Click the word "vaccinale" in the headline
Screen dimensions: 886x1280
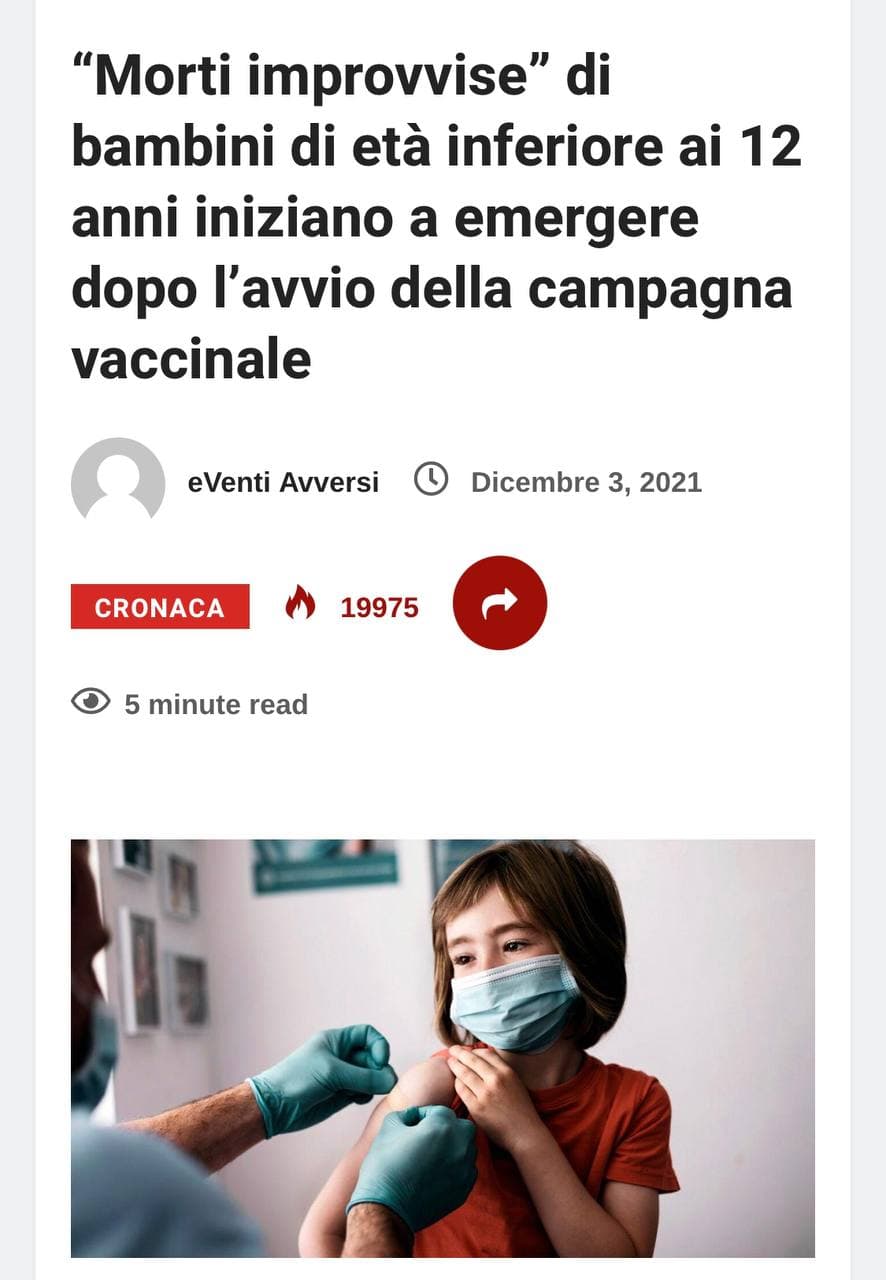tap(191, 359)
